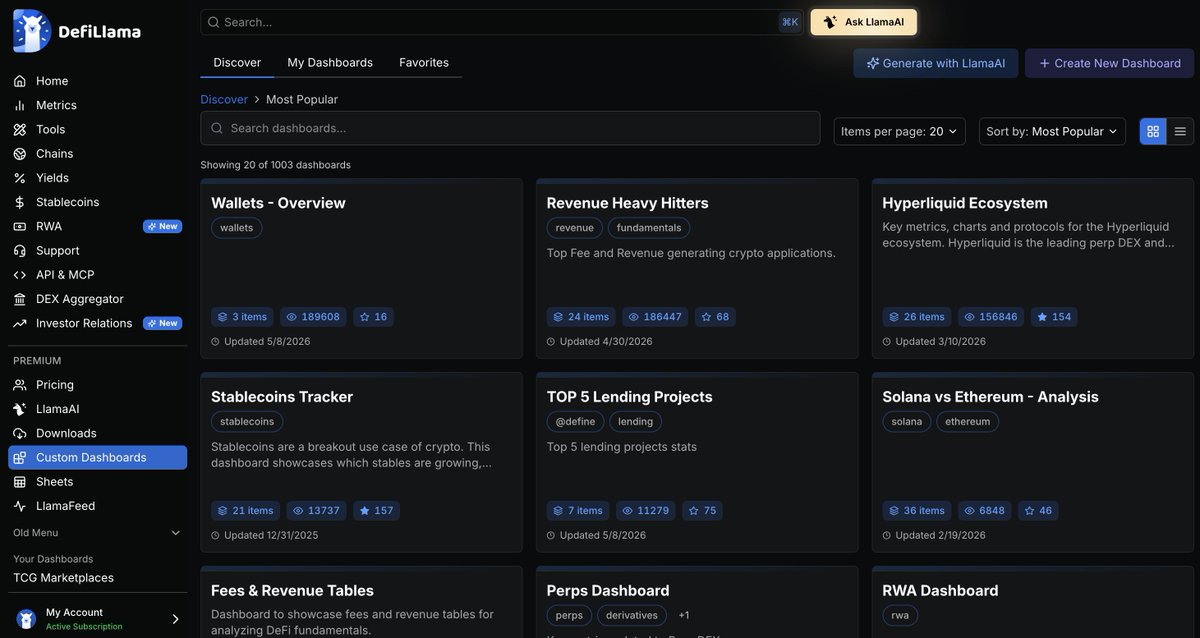Click the ⌘K shortcut badge
The height and width of the screenshot is (638, 1200).
(x=790, y=22)
